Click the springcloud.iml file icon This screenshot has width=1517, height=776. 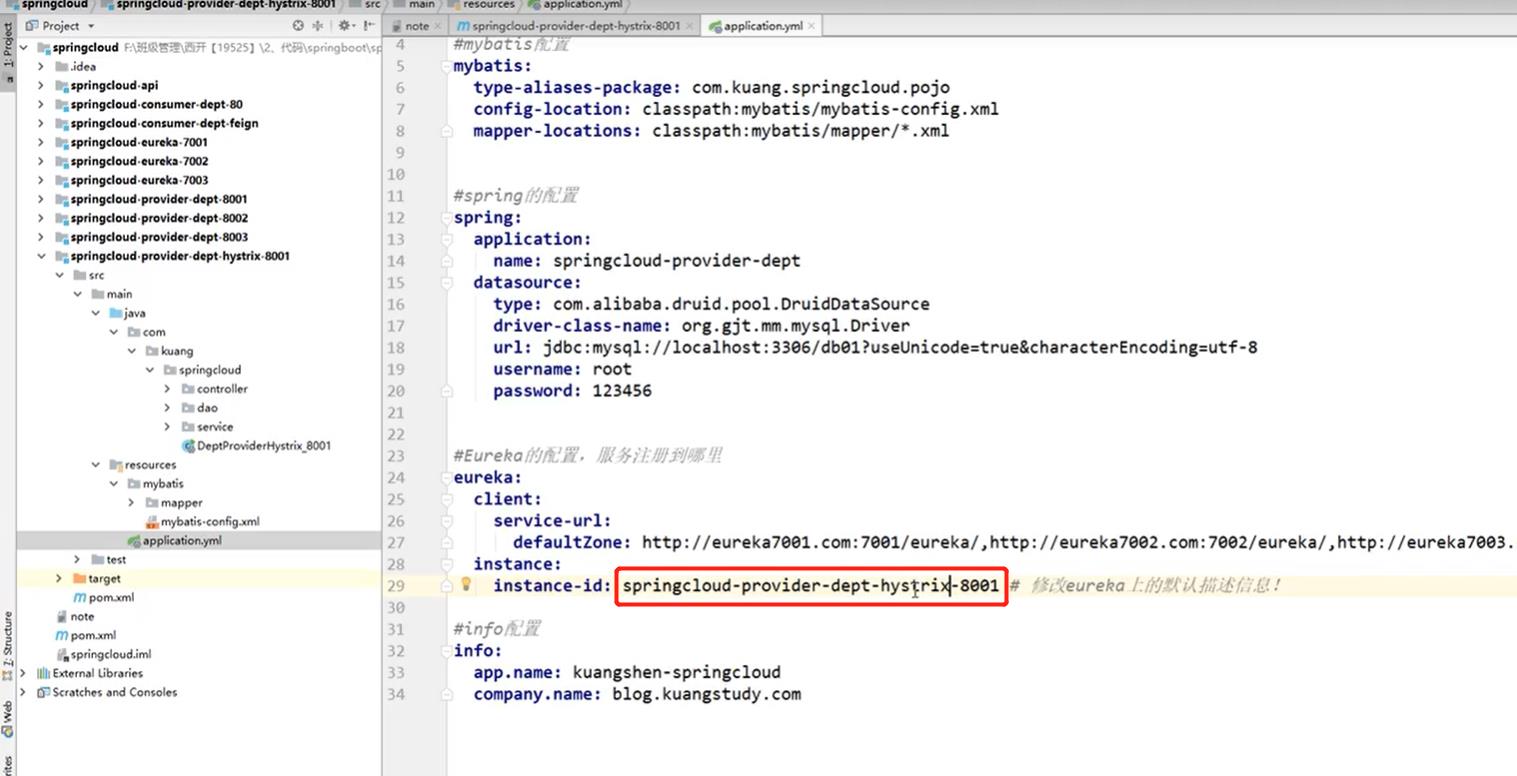pyautogui.click(x=62, y=655)
